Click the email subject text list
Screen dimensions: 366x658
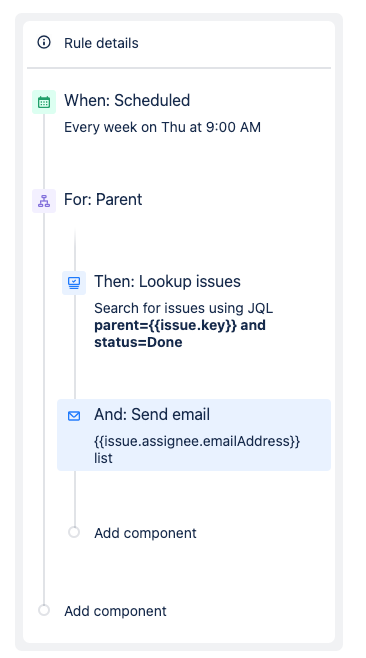click(x=103, y=458)
